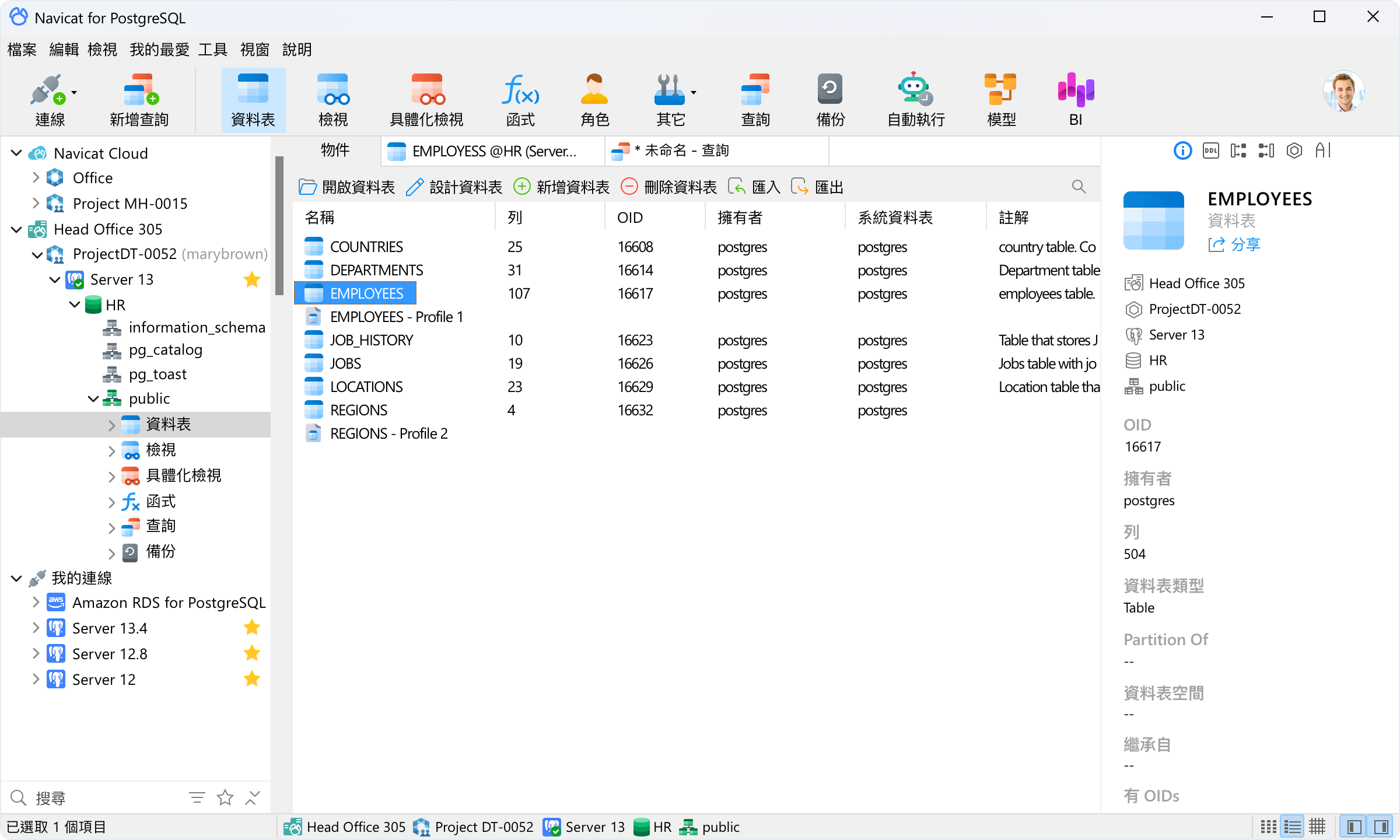The height and width of the screenshot is (840, 1400).
Task: Open the Model toolbar icon
Action: click(x=1001, y=100)
